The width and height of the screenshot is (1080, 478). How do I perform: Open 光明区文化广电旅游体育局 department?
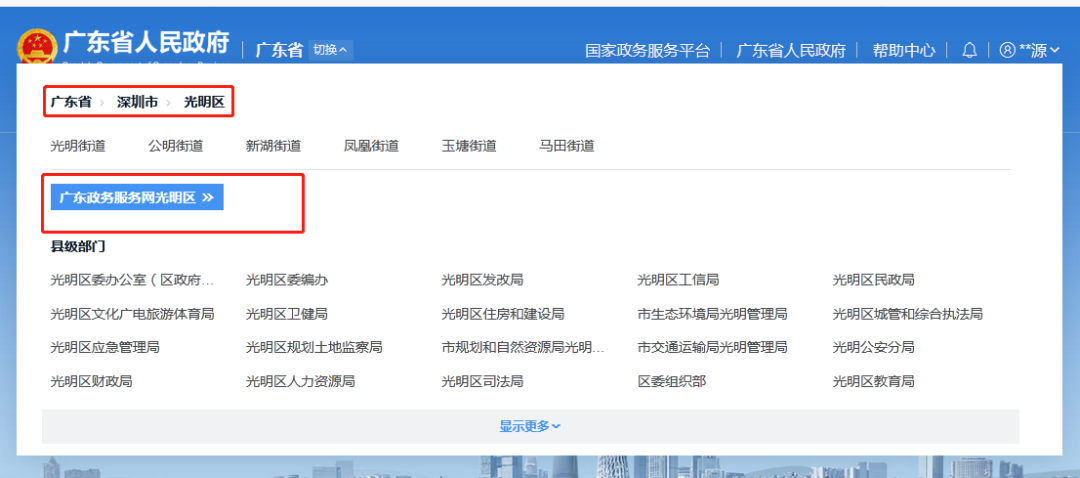132,314
